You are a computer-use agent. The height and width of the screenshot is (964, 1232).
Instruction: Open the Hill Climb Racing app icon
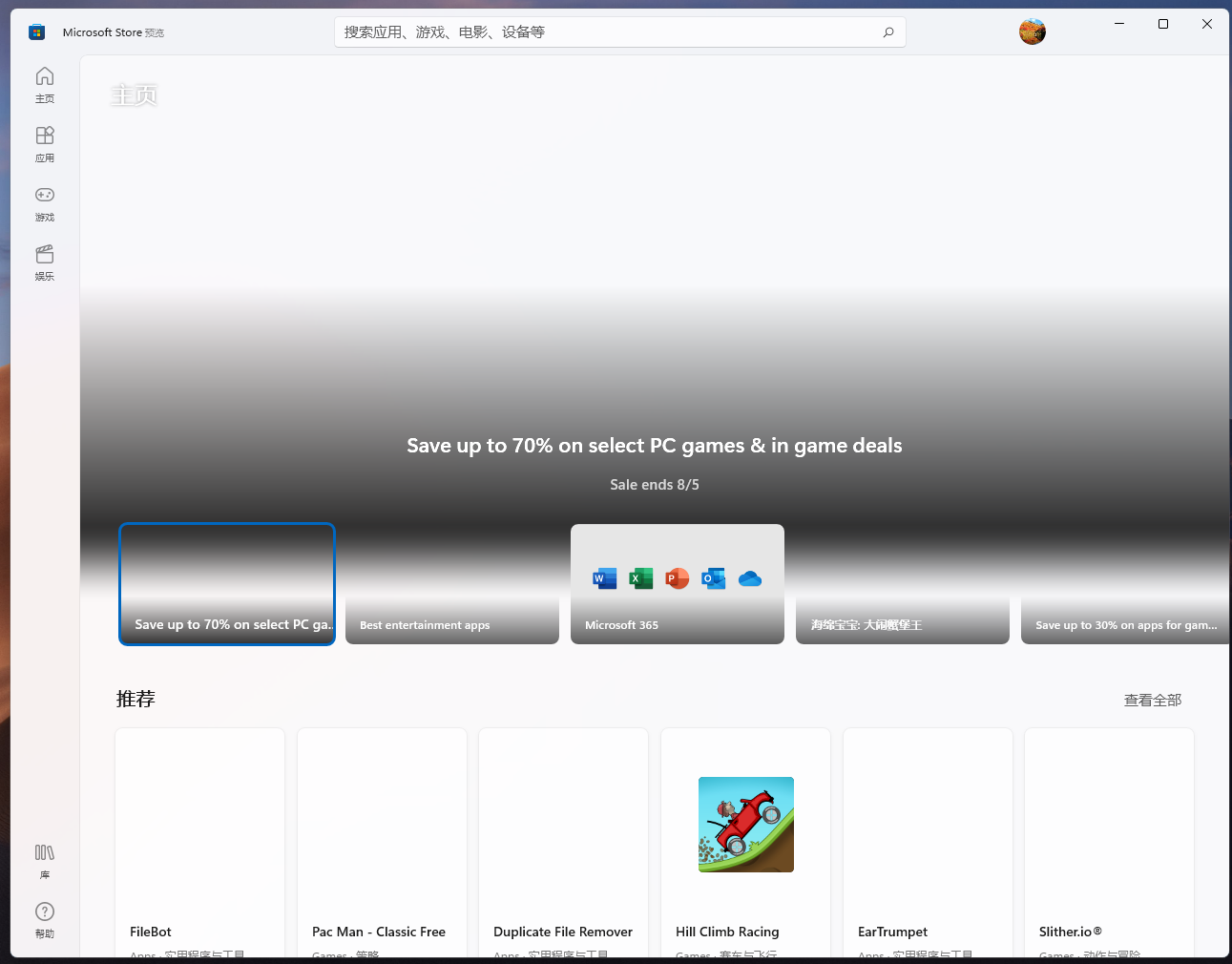coord(746,825)
